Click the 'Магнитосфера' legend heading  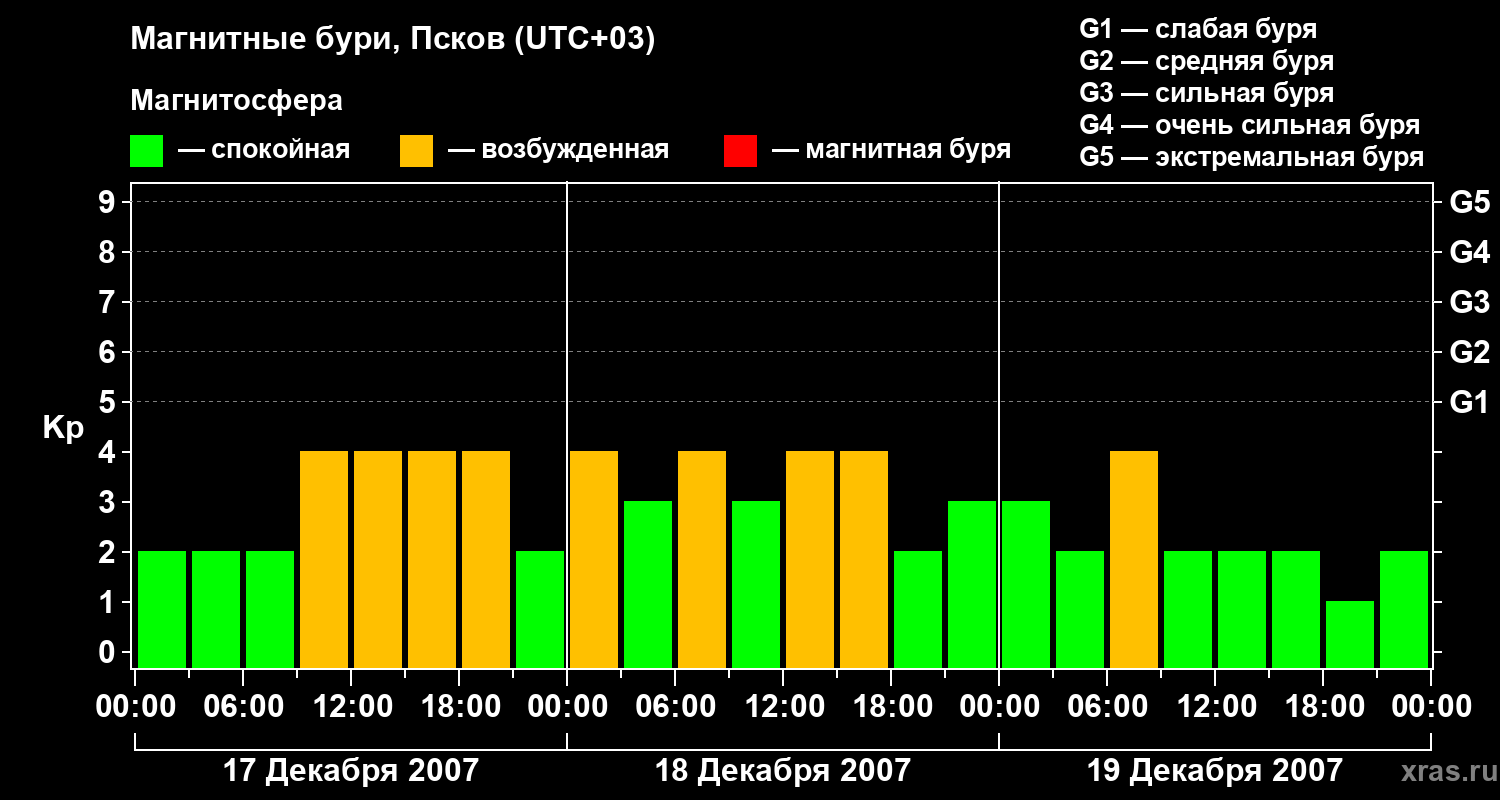pyautogui.click(x=236, y=101)
